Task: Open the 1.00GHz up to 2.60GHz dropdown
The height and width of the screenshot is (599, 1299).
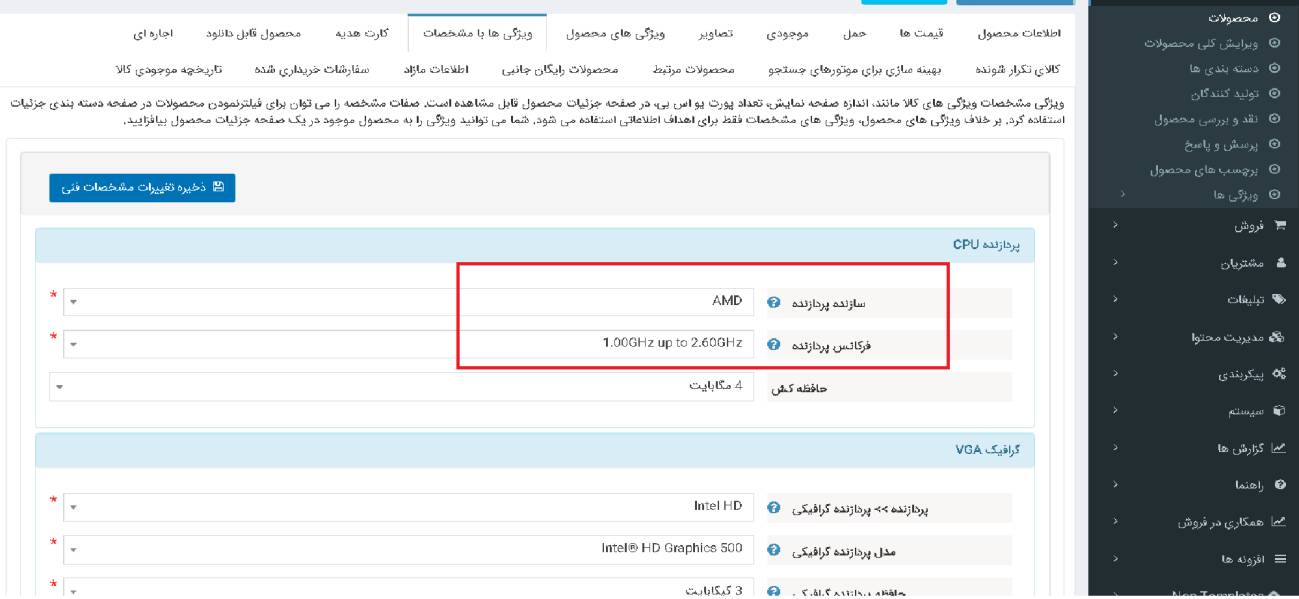Action: [x=408, y=344]
